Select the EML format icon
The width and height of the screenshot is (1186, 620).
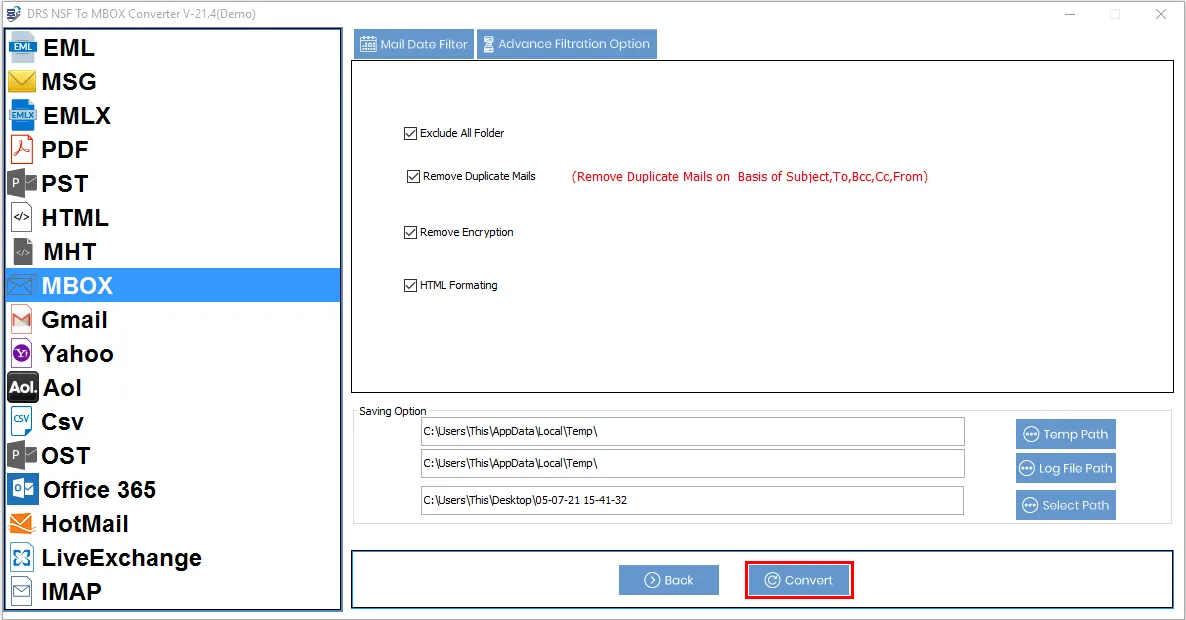pyautogui.click(x=22, y=47)
